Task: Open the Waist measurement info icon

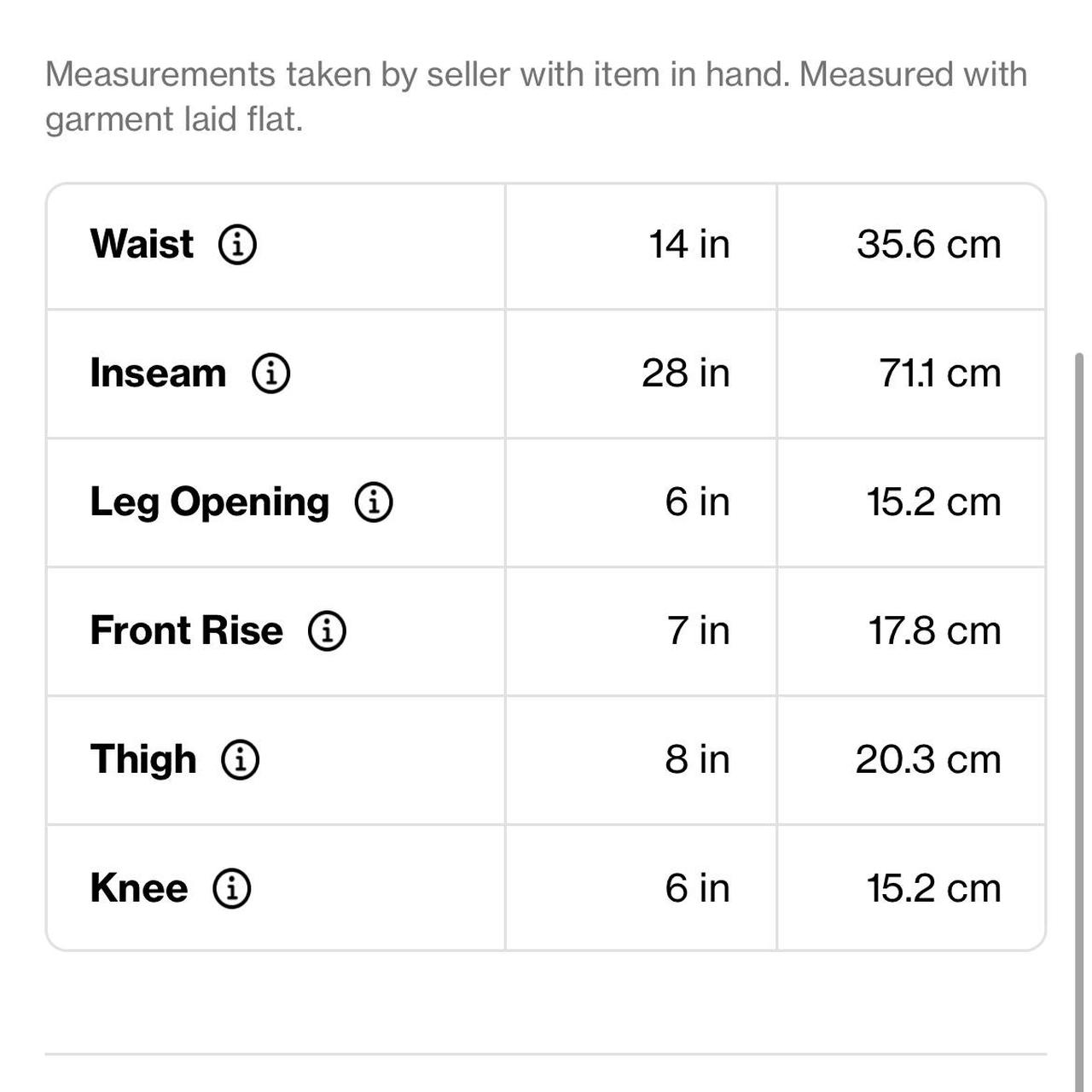Action: (237, 245)
